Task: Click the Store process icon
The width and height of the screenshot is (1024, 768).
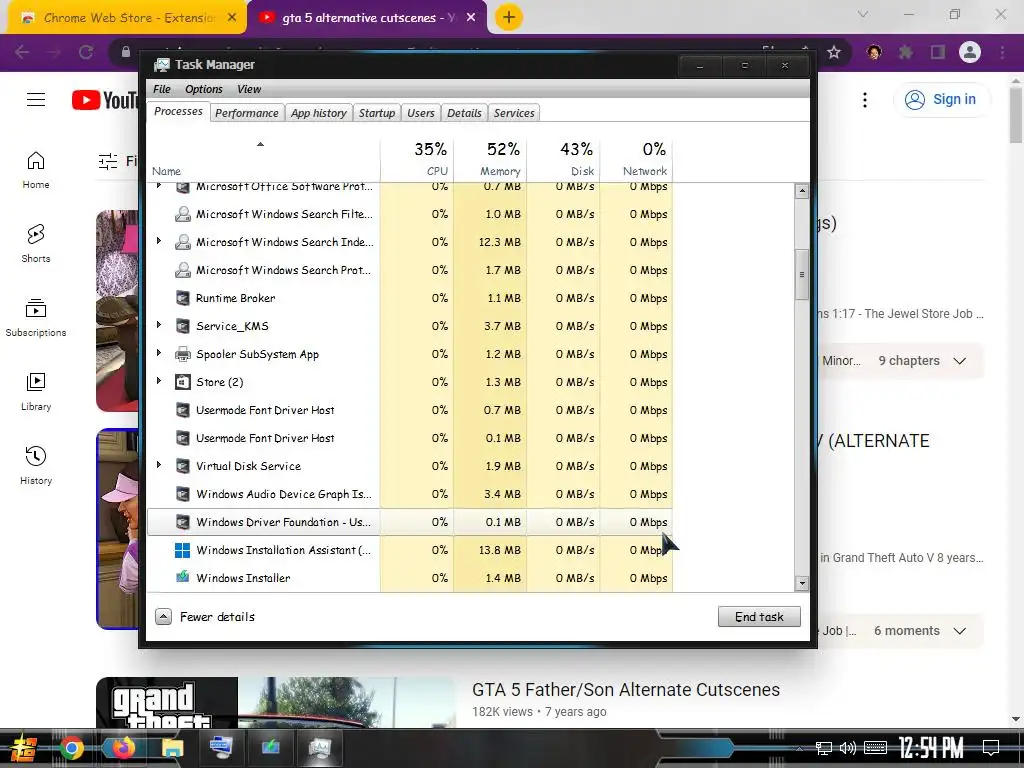Action: pos(183,382)
